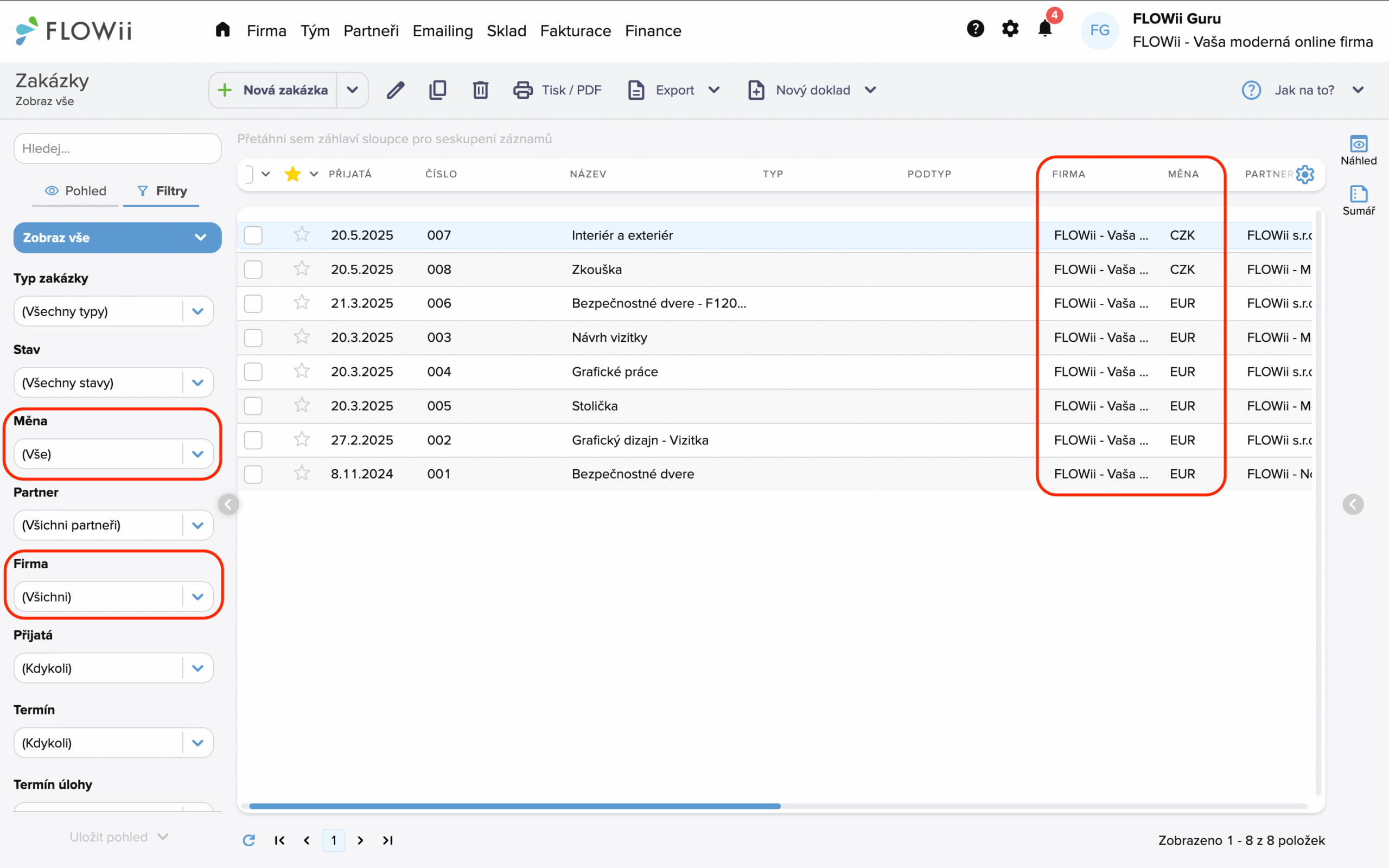Open the Termín date dropdown
The height and width of the screenshot is (868, 1389).
tap(113, 742)
